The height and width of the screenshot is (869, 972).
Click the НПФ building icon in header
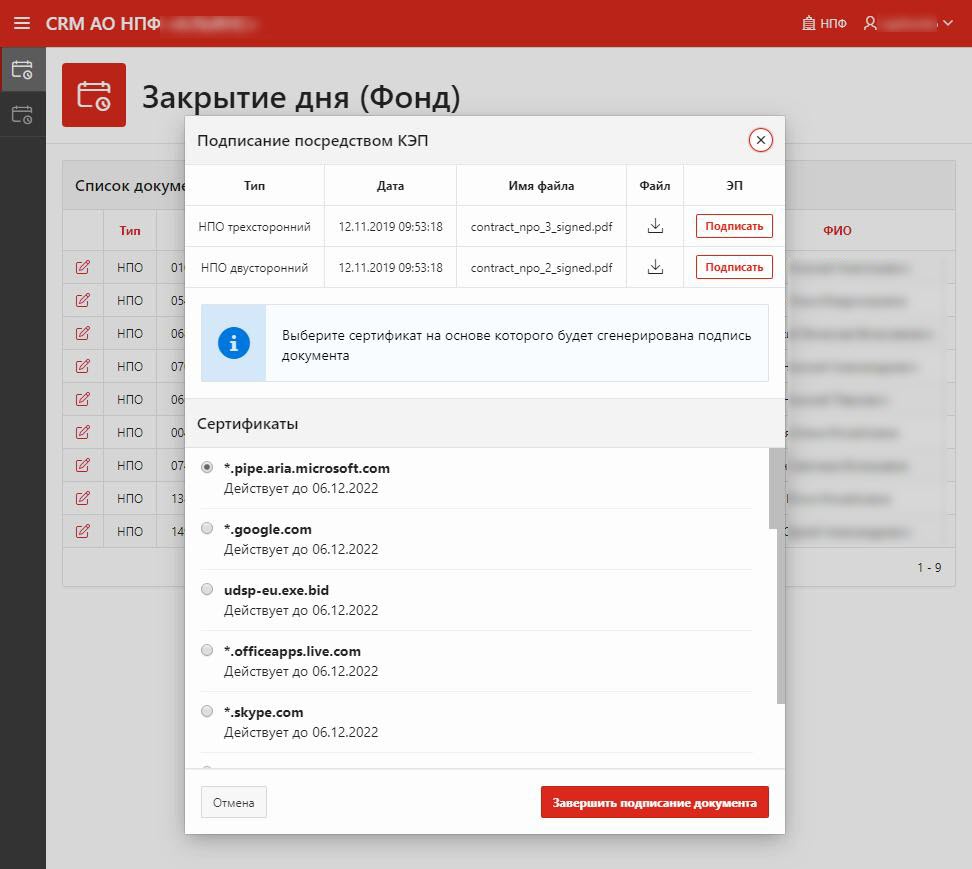coord(808,23)
